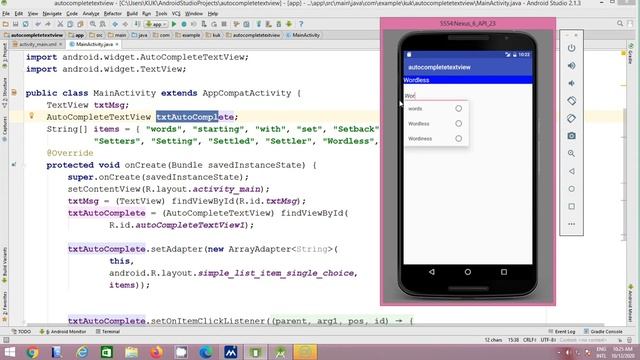Open File Explorer from taskbar
Image resolution: width=640 pixels, height=360 pixels.
pyautogui.click(x=131, y=352)
